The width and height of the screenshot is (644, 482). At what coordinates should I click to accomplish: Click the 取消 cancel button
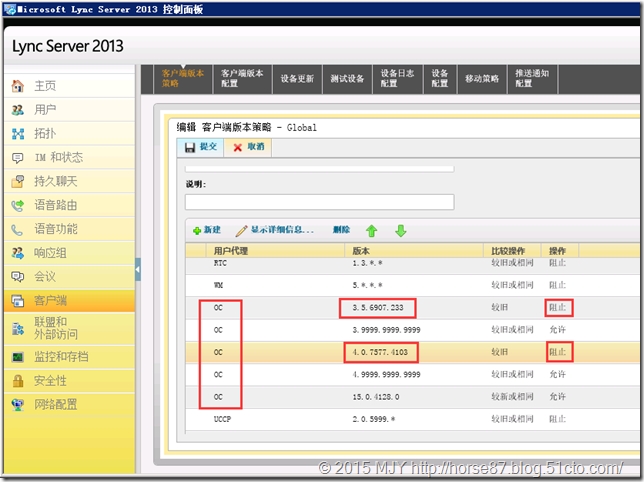(x=248, y=147)
